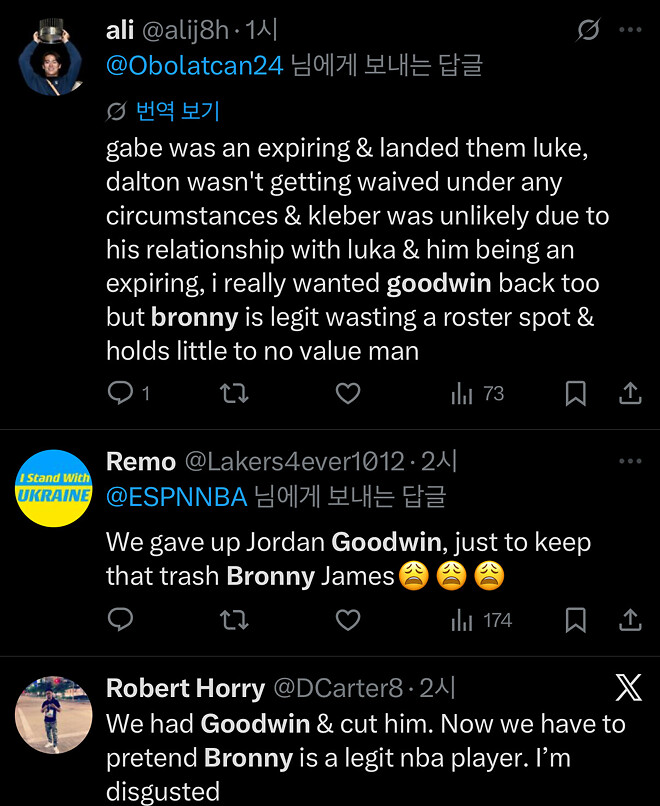660x806 pixels.
Task: Click the share icon on ali's tweet
Action: click(630, 393)
